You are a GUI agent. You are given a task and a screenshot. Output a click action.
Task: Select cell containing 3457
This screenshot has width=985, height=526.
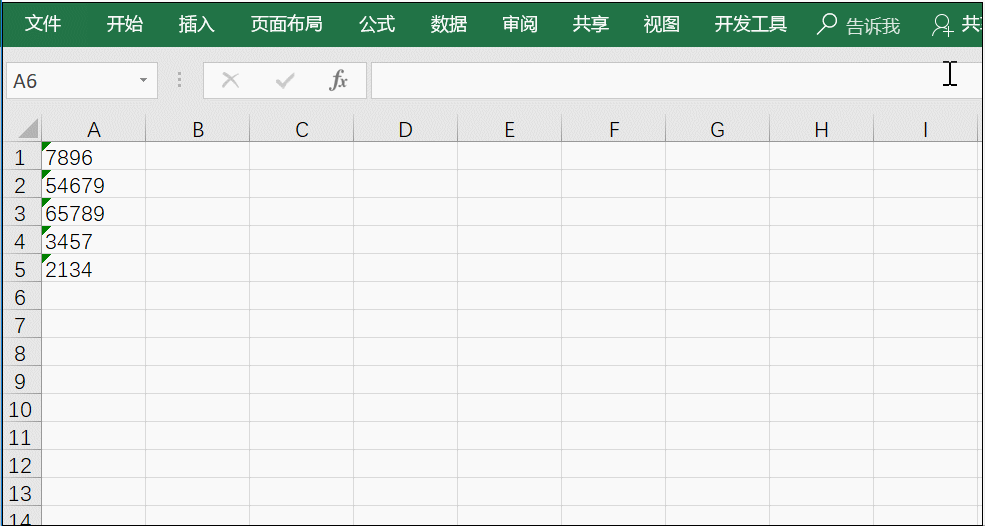94,241
